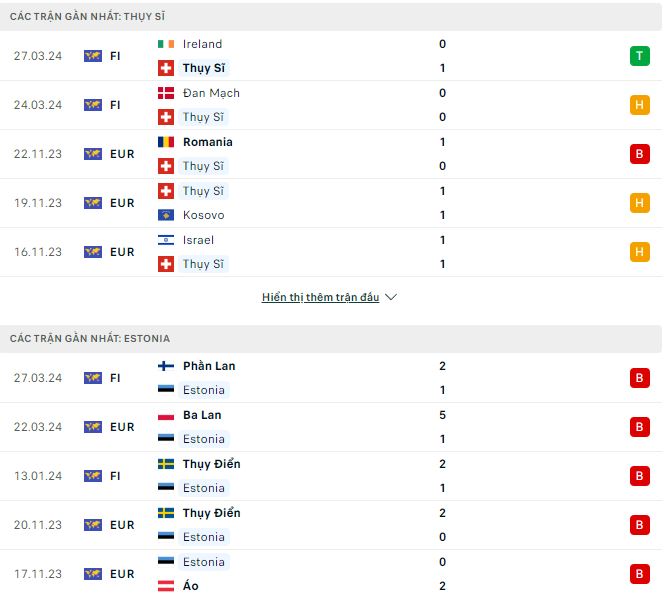Open the Romania team name
This screenshot has height=597, width=667.
208,142
